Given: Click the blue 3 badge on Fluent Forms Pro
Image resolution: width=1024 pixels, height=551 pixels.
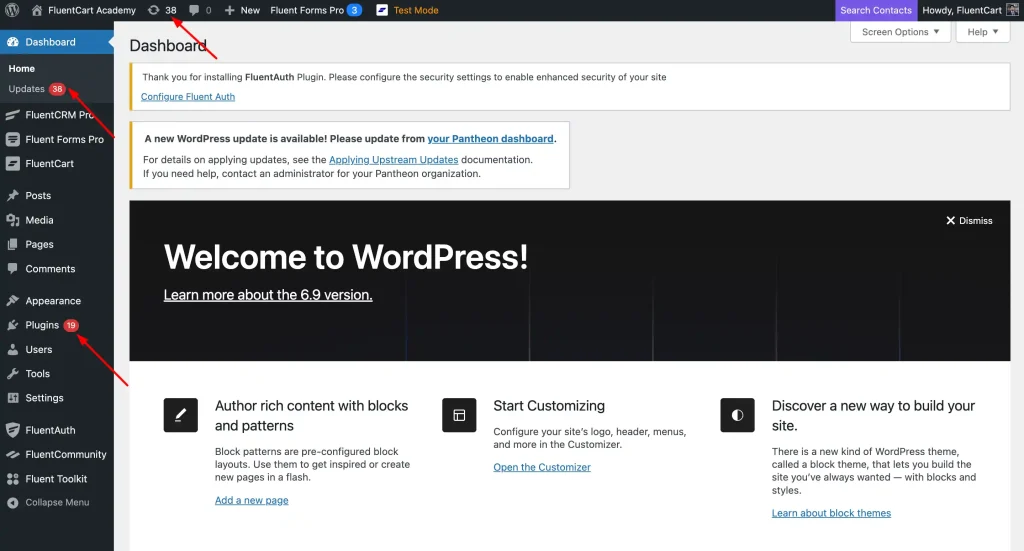Looking at the screenshot, I should tap(354, 10).
